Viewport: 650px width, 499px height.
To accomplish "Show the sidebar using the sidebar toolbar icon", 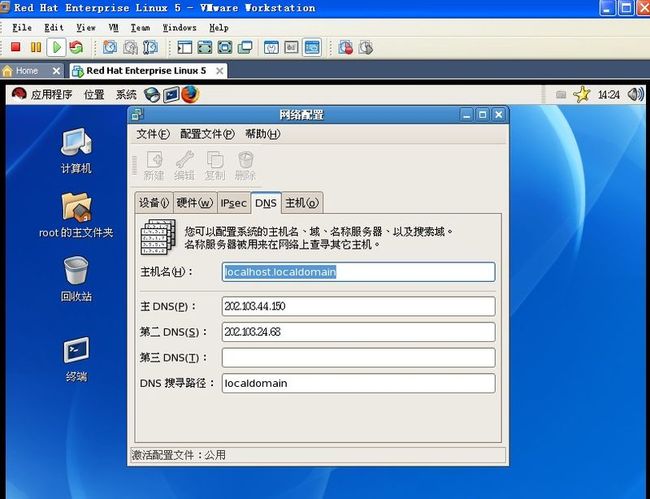I will coord(184,47).
